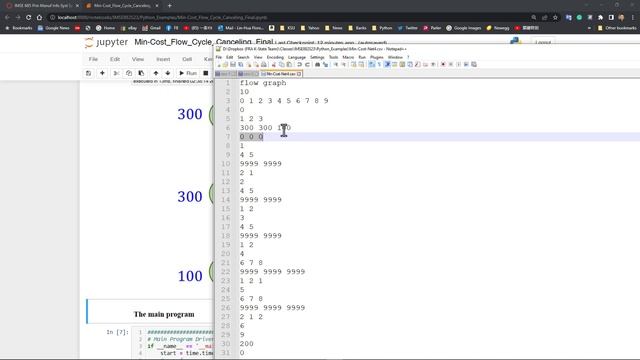Image resolution: width=640 pixels, height=360 pixels.
Task: Click Notepad++ Redo icon
Action: click(x=307, y=64)
